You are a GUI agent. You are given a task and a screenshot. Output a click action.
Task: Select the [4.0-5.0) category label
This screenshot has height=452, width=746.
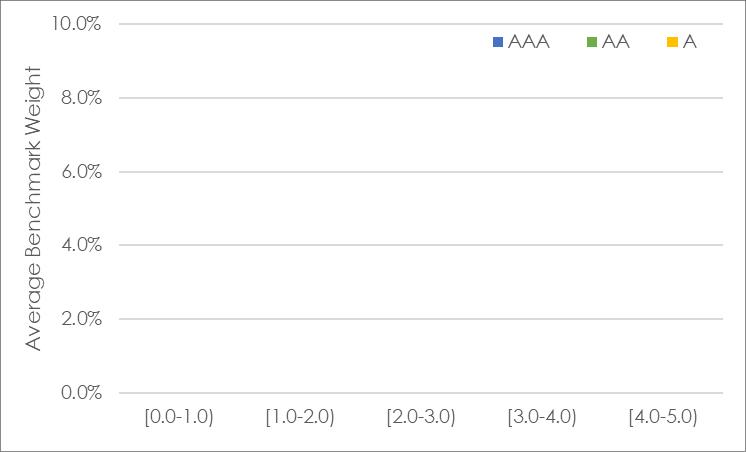click(663, 417)
